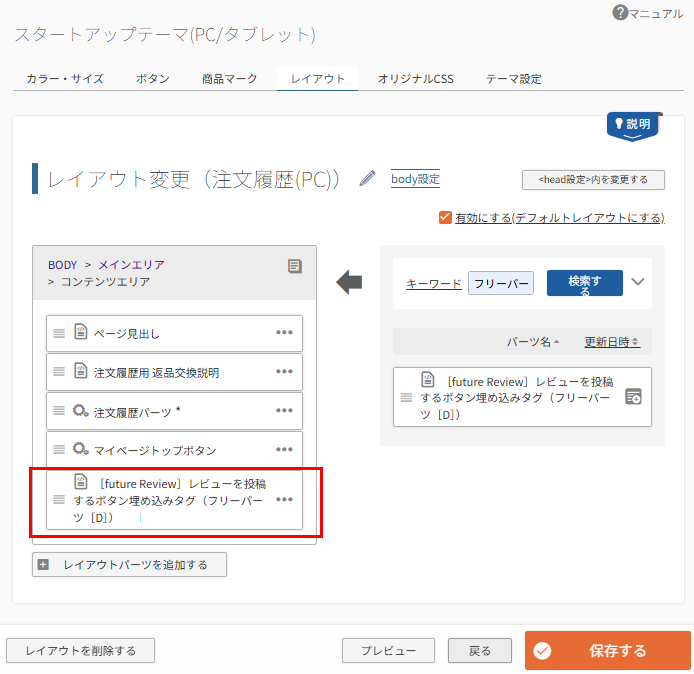
Task: Click the 保存する button
Action: [x=608, y=651]
